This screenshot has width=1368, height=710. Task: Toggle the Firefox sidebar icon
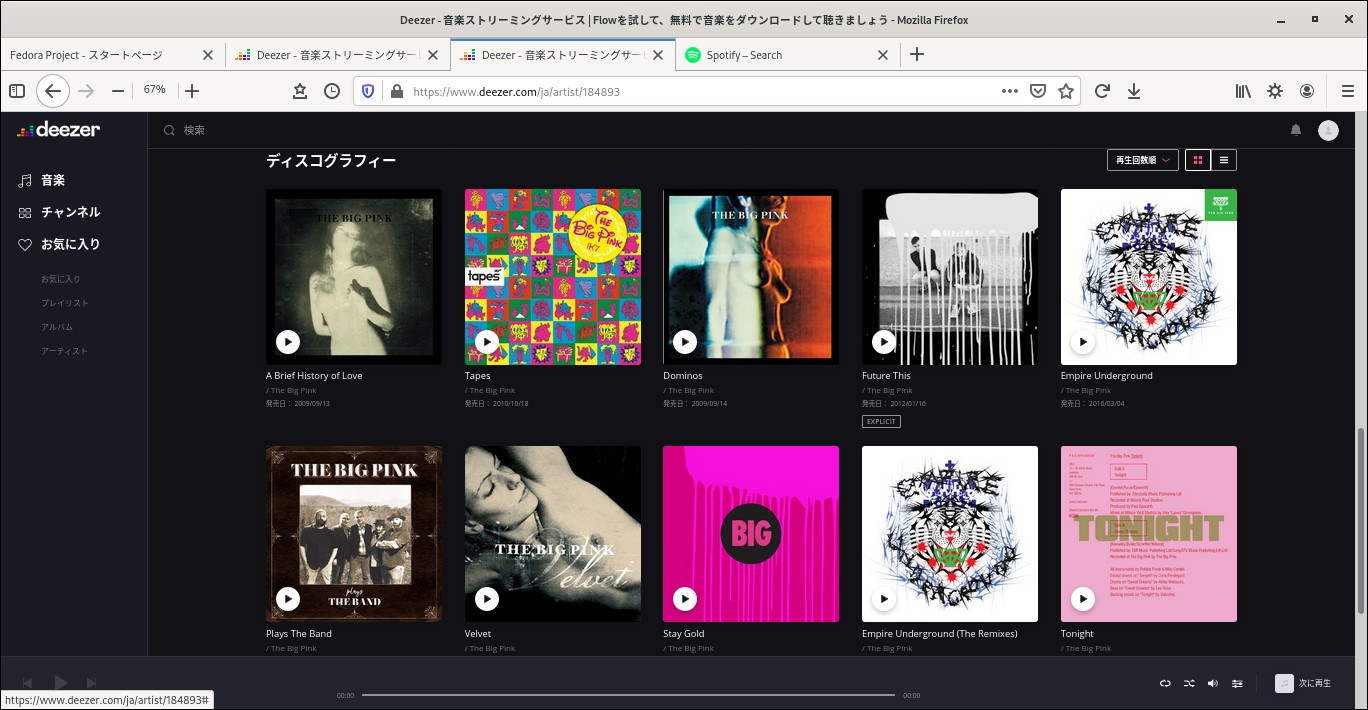(17, 91)
